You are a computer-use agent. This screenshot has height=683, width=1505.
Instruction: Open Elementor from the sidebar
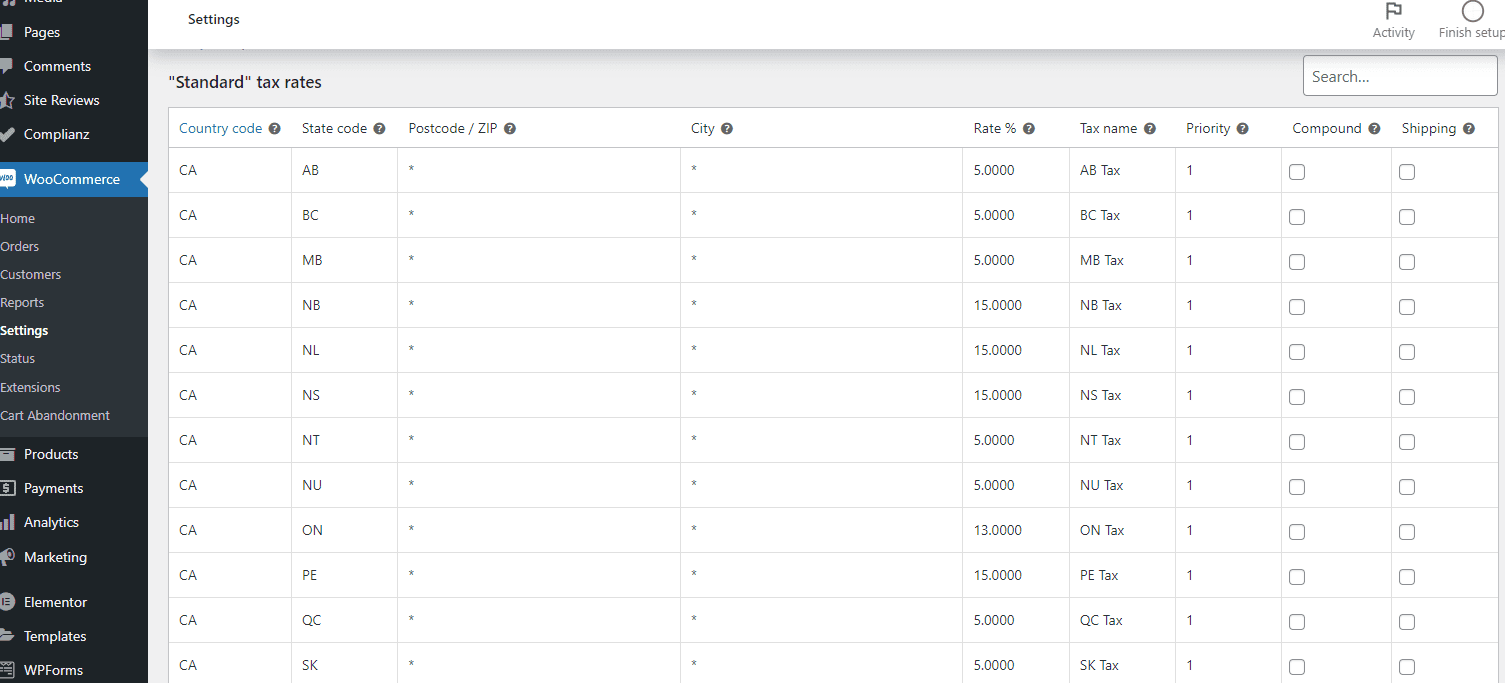pos(55,602)
